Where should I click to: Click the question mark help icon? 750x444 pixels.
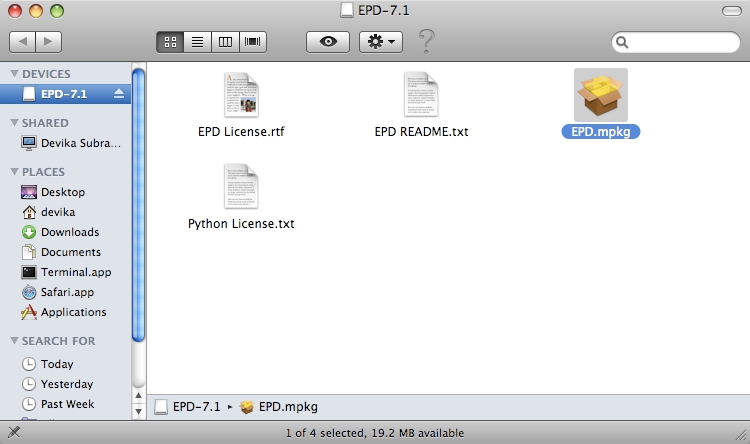pos(427,41)
